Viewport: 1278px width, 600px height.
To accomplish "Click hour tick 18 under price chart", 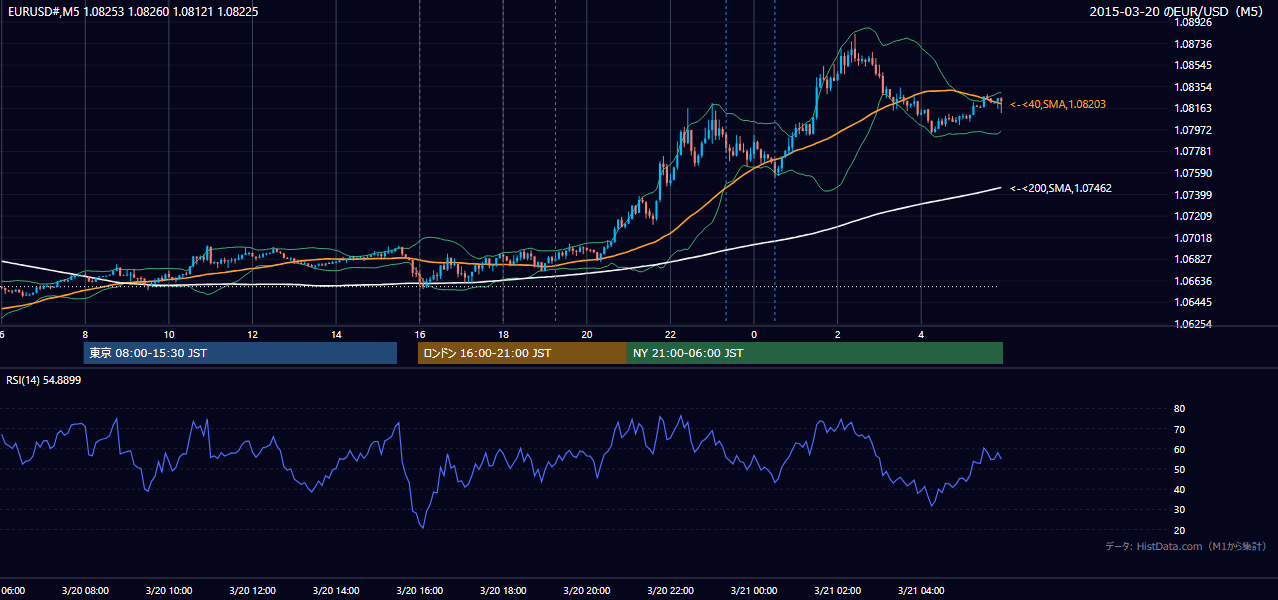I will pyautogui.click(x=503, y=334).
